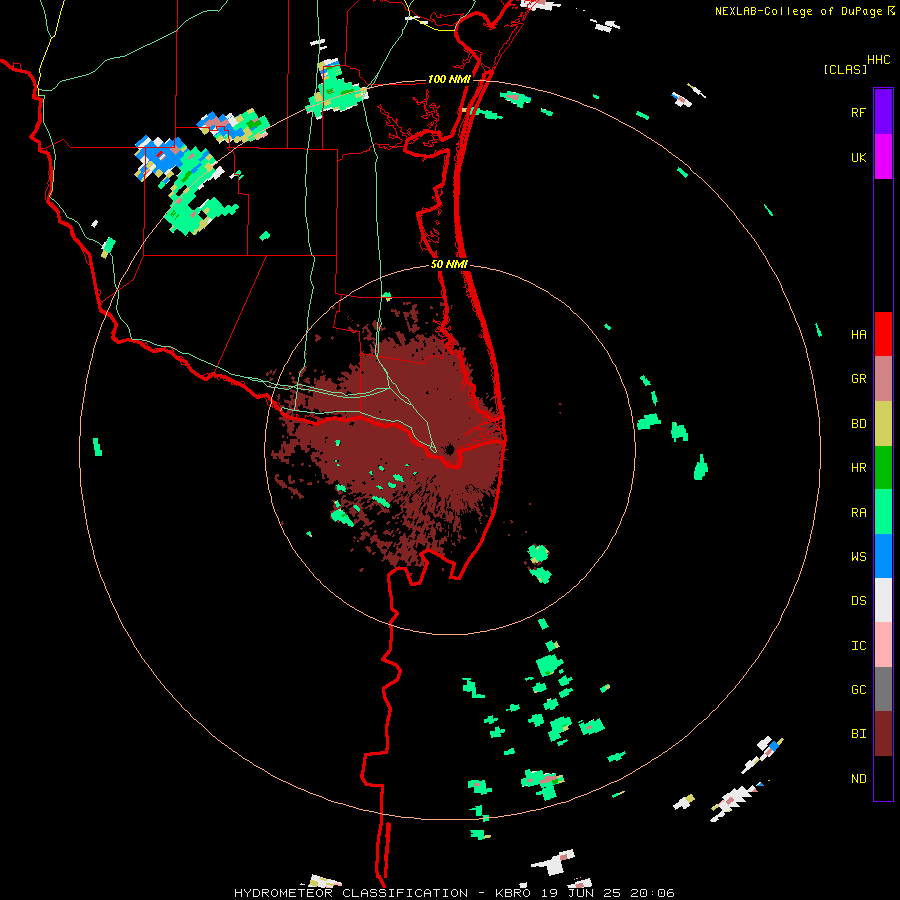Click the UK magenta legend swatch
This screenshot has height=900, width=900.
pyautogui.click(x=883, y=157)
